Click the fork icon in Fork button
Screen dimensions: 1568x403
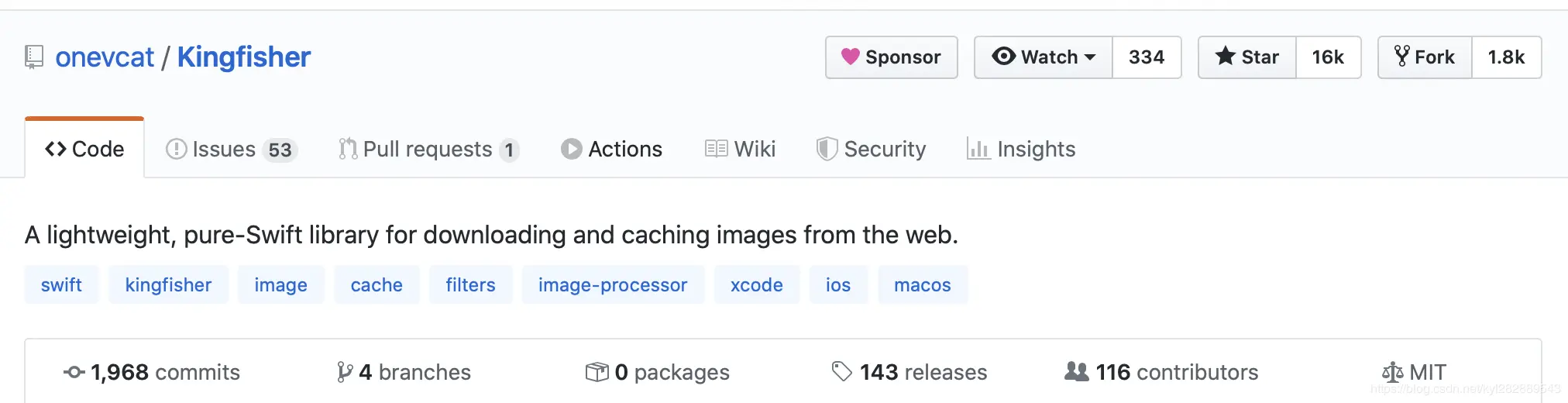pyautogui.click(x=1401, y=56)
